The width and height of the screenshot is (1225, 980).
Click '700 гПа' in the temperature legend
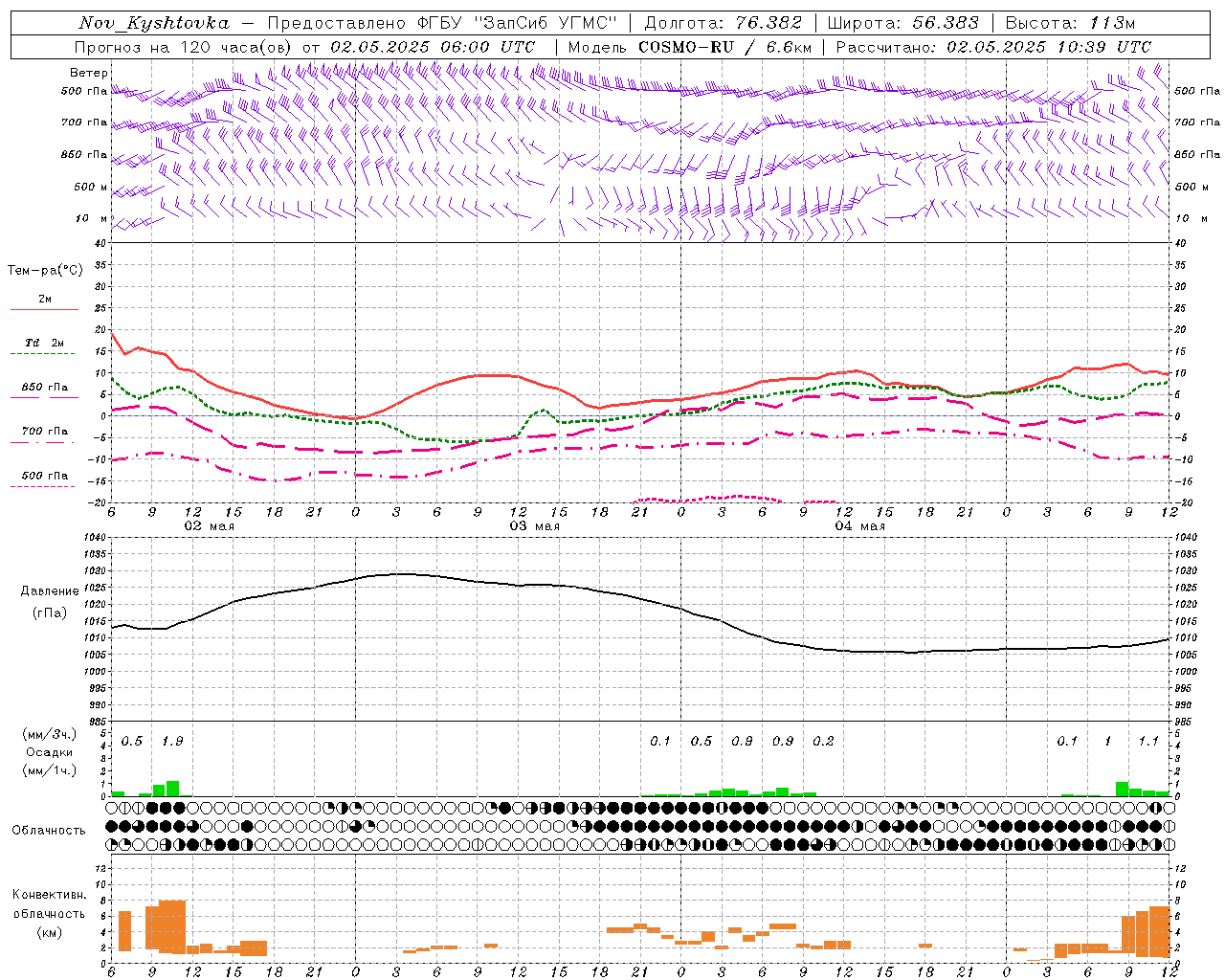[45, 432]
